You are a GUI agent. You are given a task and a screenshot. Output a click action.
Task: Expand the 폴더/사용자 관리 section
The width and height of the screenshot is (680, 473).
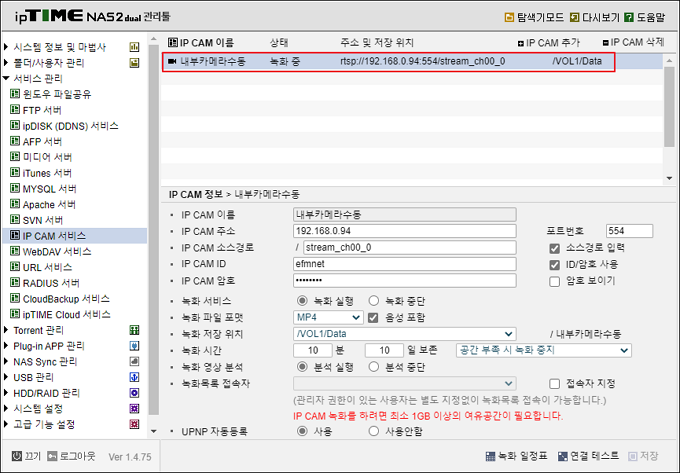point(6,63)
